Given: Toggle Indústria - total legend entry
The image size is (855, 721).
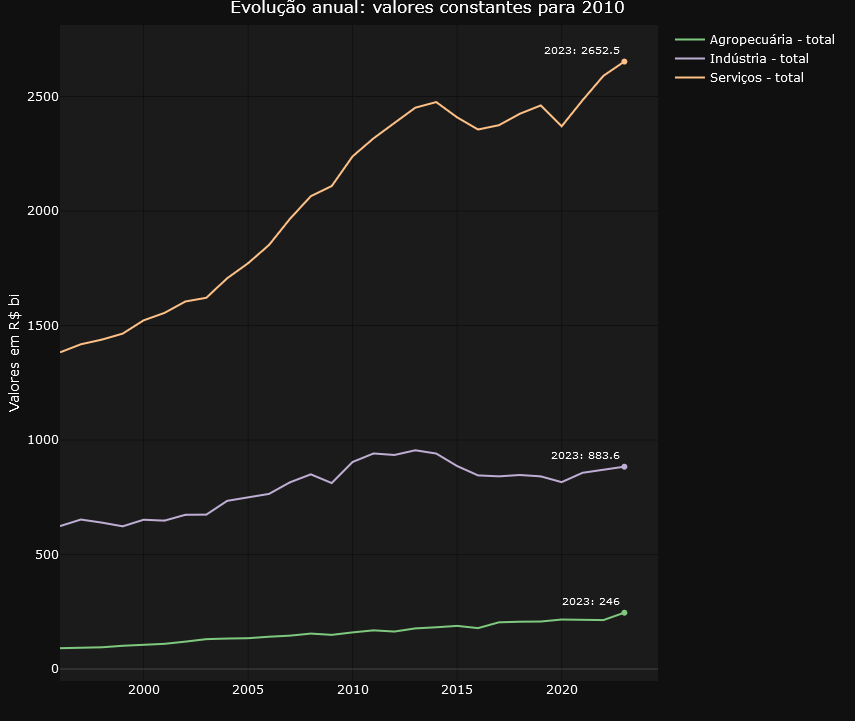Looking at the screenshot, I should coord(742,58).
